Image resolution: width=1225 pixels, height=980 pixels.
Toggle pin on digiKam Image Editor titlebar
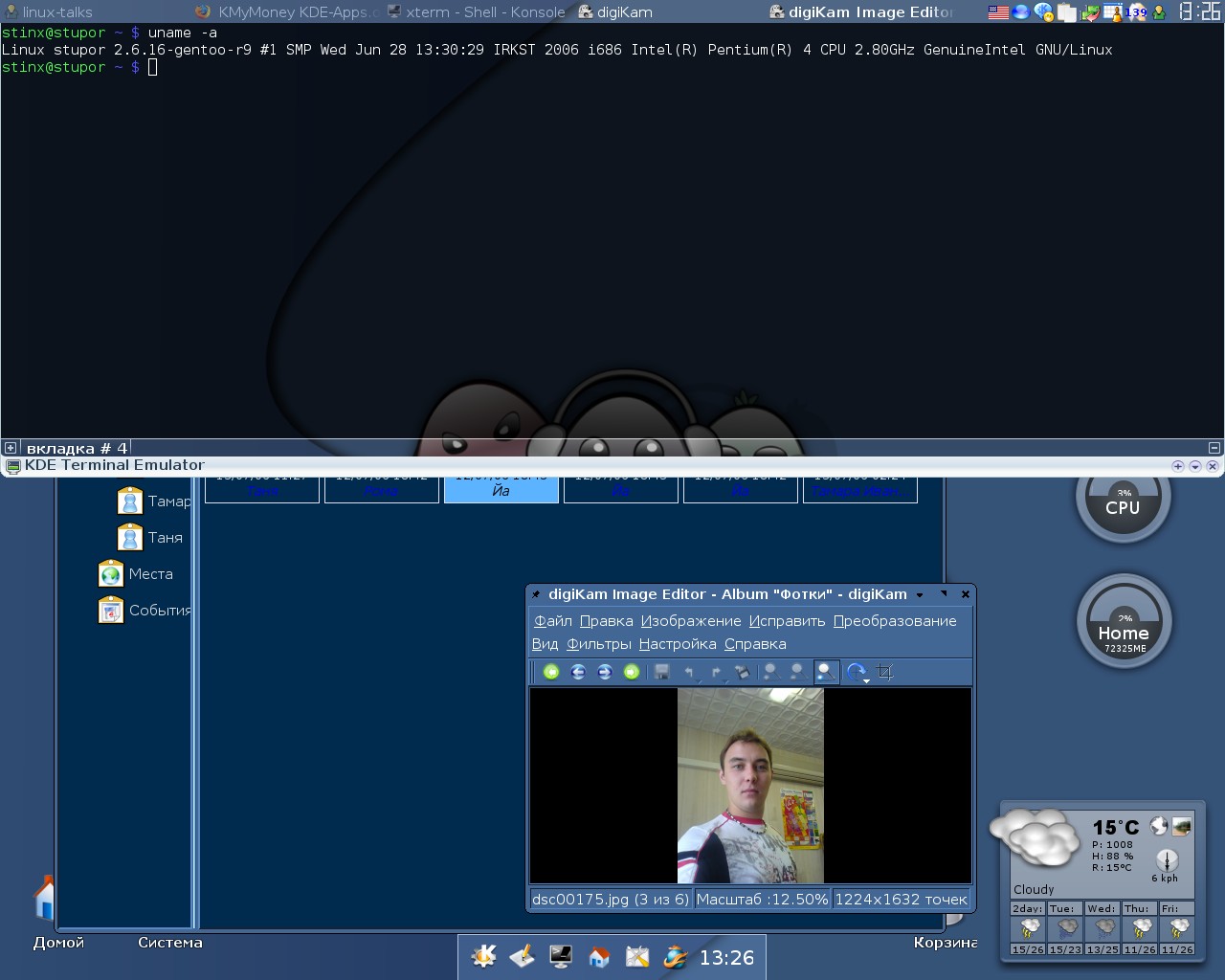click(537, 594)
